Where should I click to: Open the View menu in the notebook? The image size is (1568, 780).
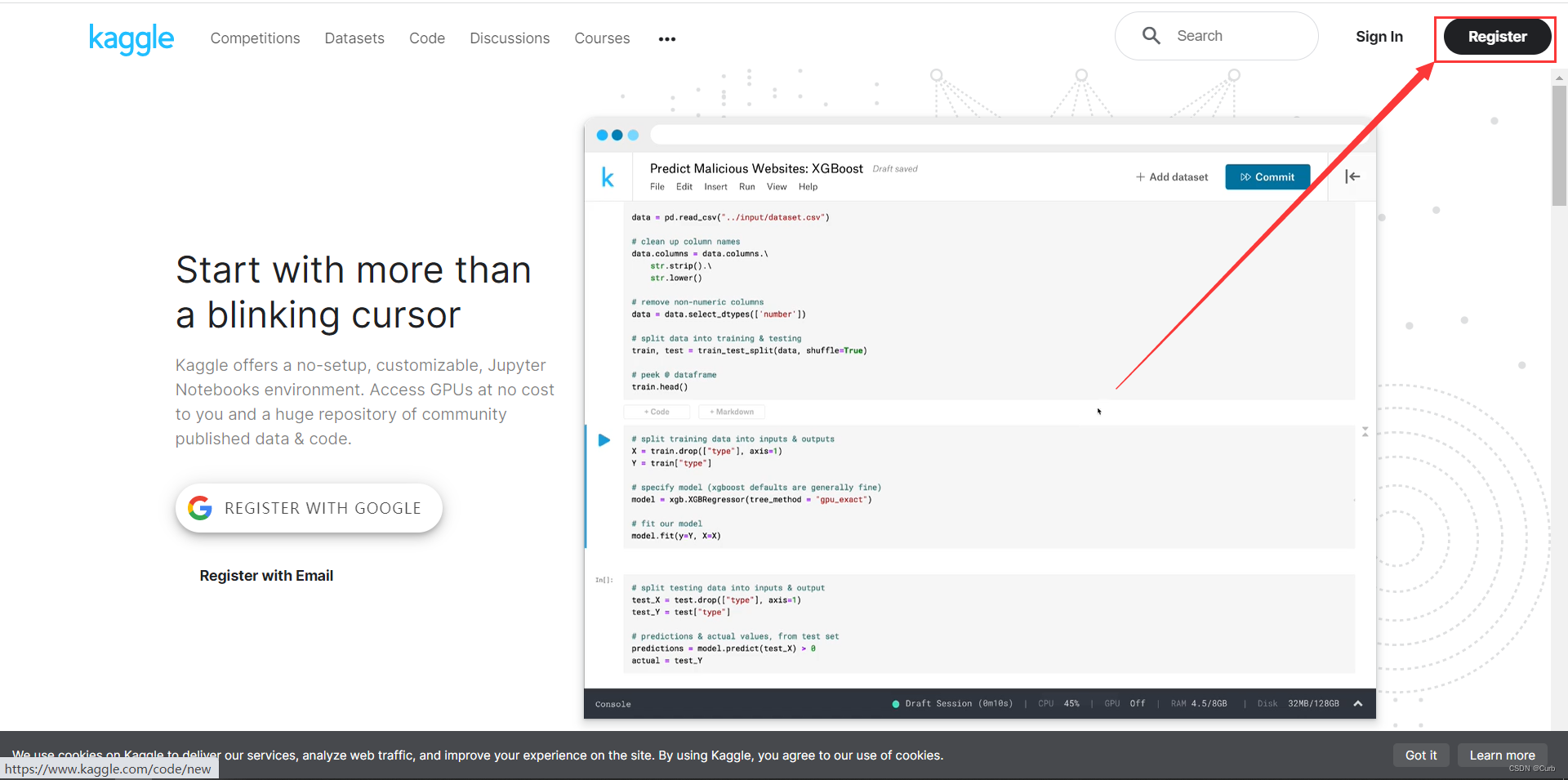coord(777,187)
